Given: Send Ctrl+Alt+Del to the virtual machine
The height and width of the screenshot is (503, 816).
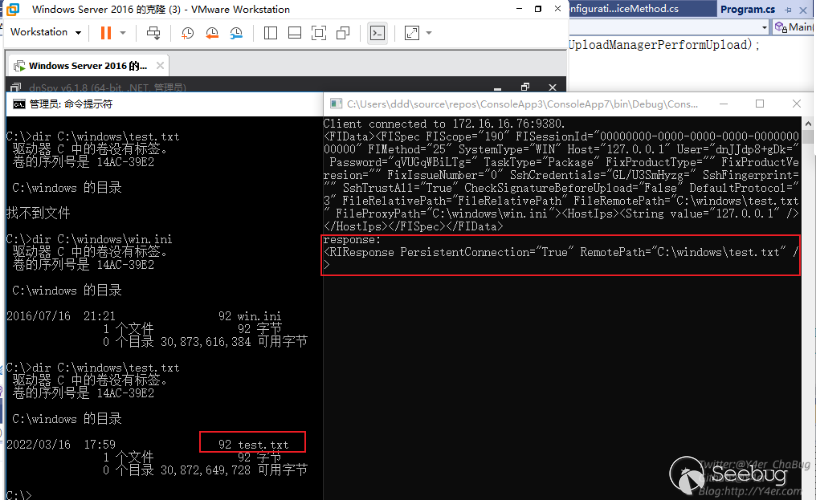Looking at the screenshot, I should click(x=154, y=33).
